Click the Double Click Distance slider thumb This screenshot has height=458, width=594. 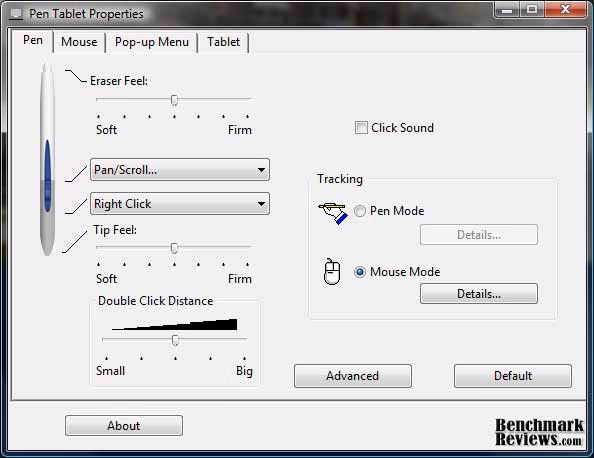click(175, 340)
